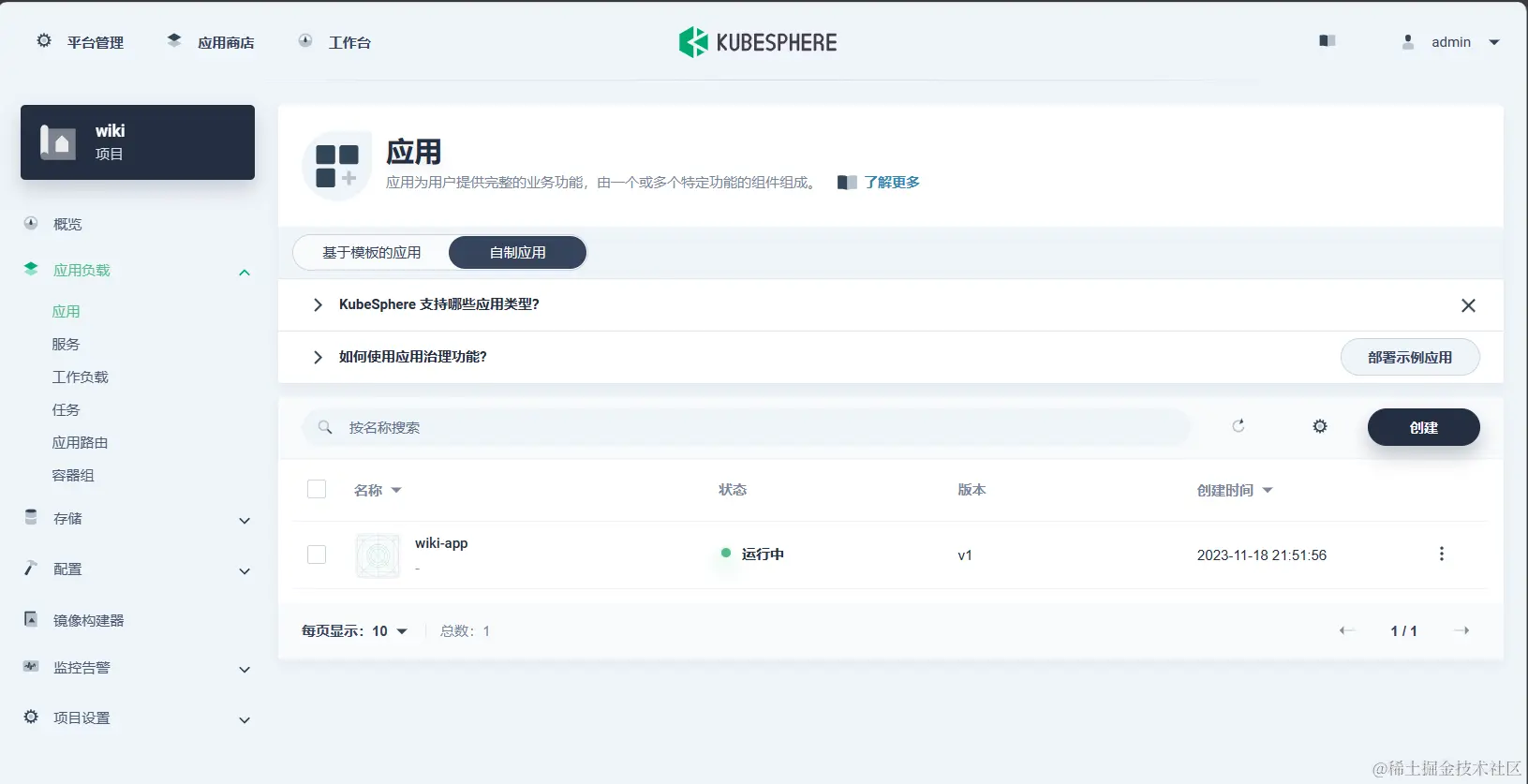Click the 应用负载 layers icon

[31, 270]
